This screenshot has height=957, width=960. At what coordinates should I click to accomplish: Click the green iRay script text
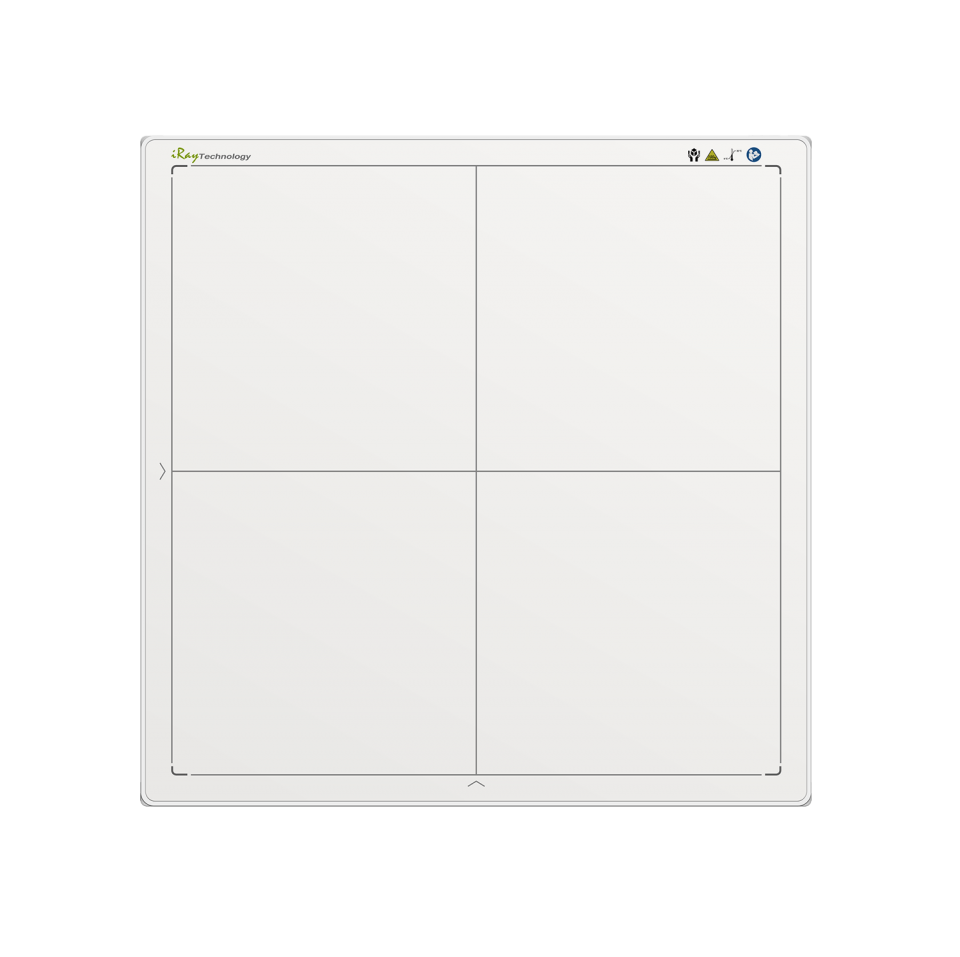click(x=184, y=154)
